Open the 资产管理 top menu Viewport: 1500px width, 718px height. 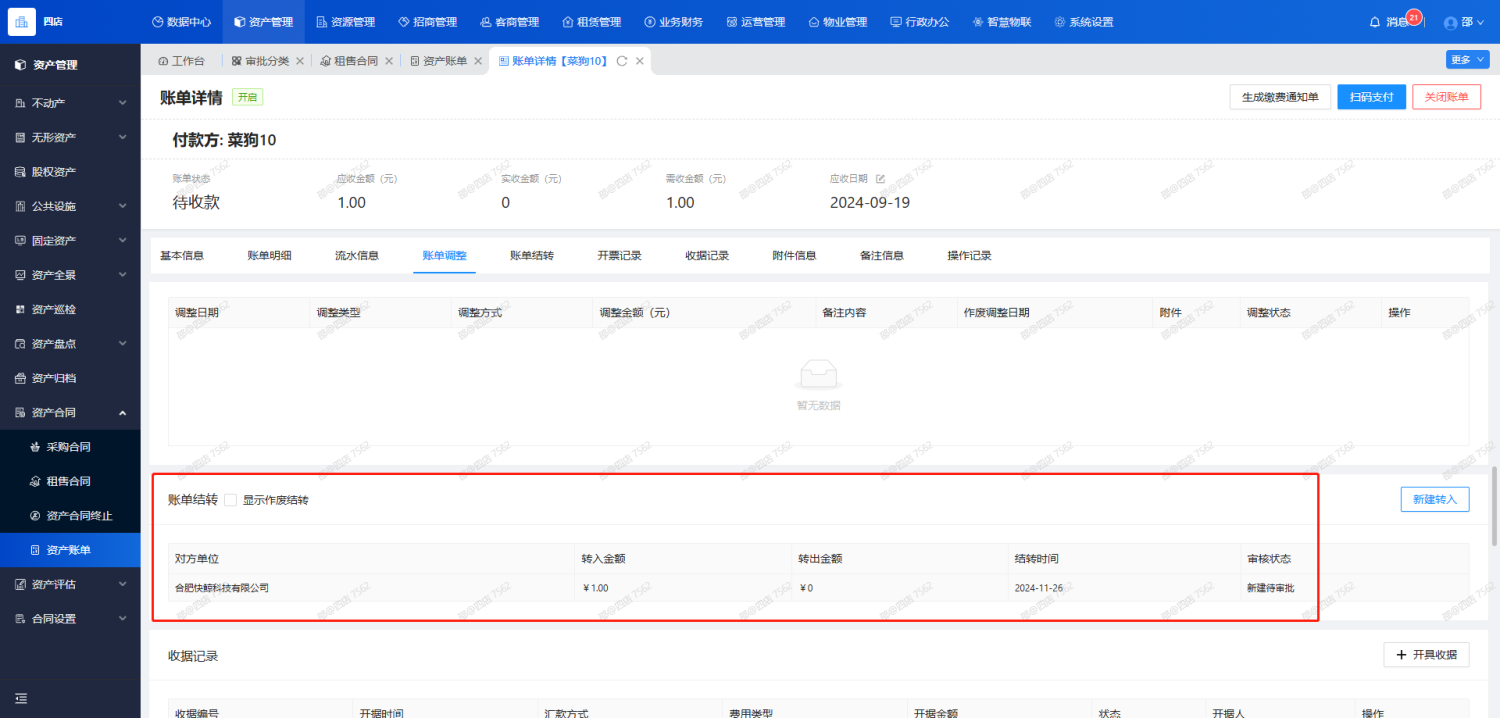coord(263,22)
